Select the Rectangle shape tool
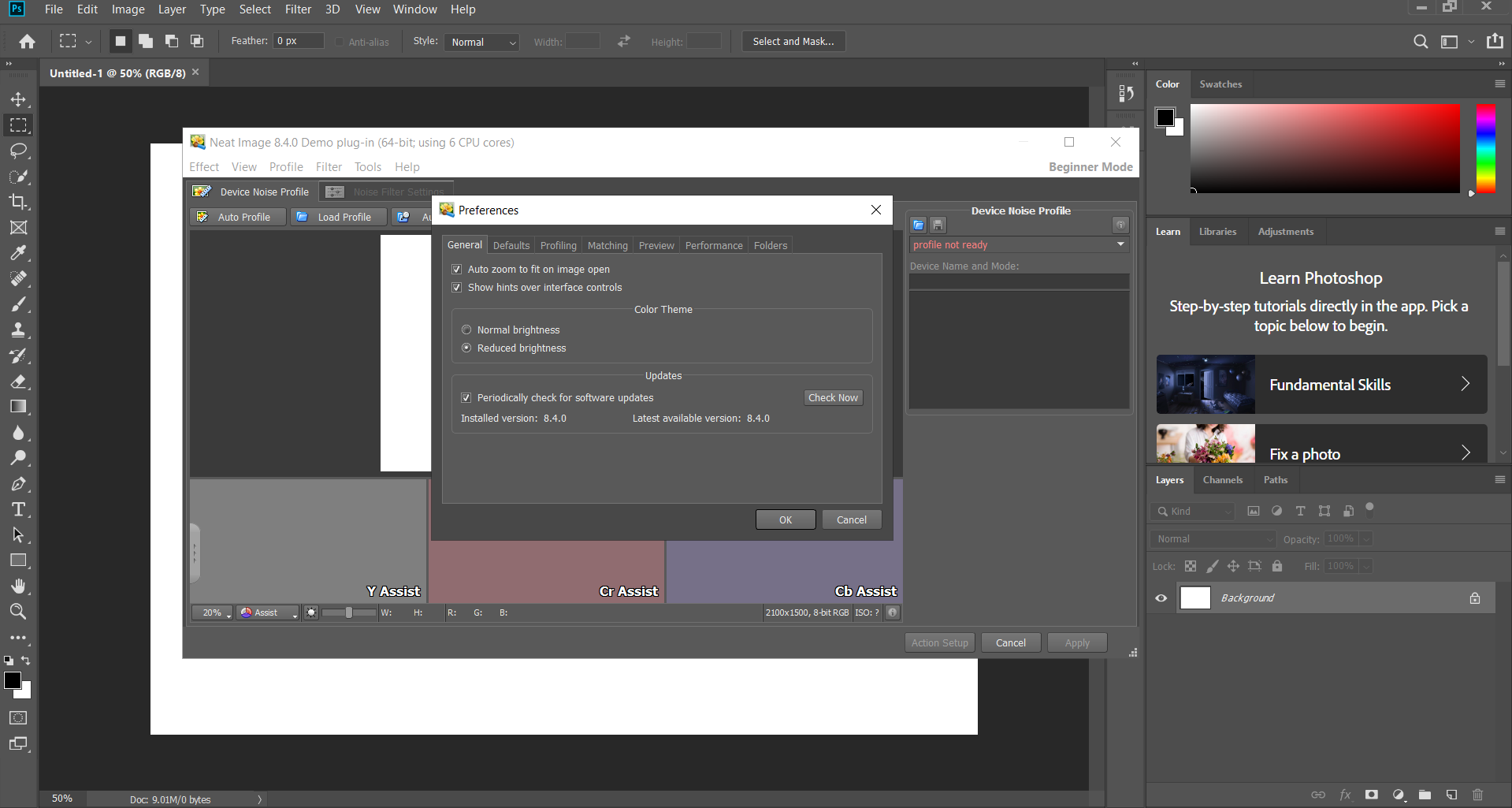The width and height of the screenshot is (1512, 808). click(18, 560)
